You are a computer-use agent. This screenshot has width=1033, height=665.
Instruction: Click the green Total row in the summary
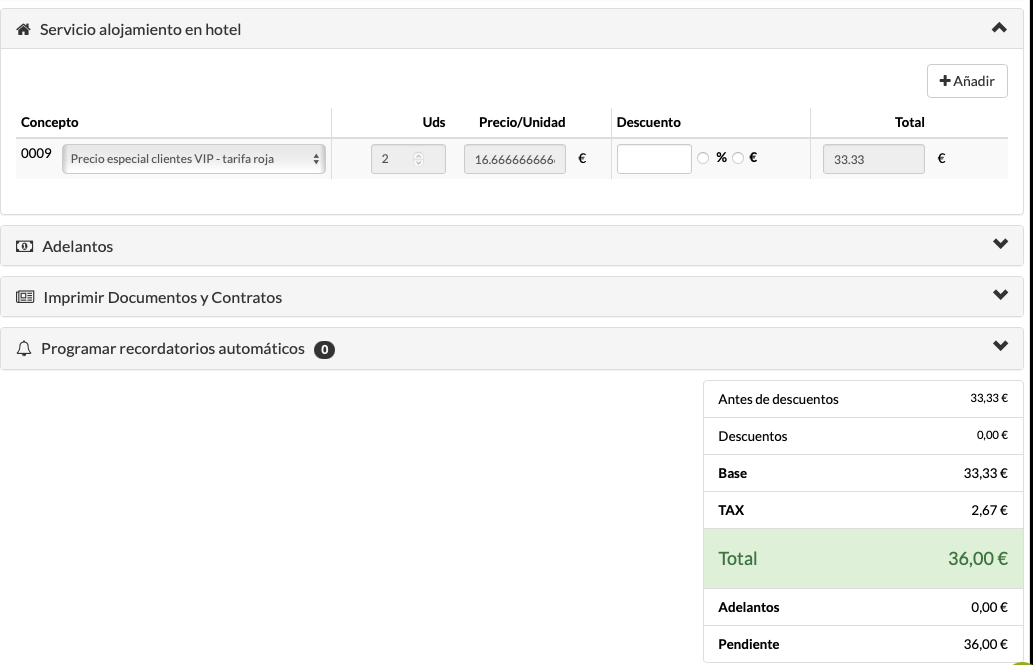863,559
